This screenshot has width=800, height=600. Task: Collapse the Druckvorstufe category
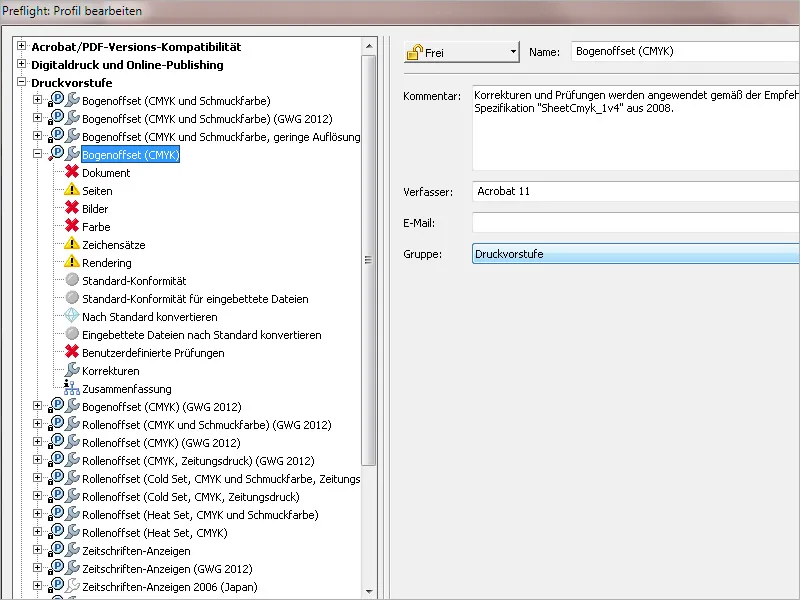click(x=21, y=82)
